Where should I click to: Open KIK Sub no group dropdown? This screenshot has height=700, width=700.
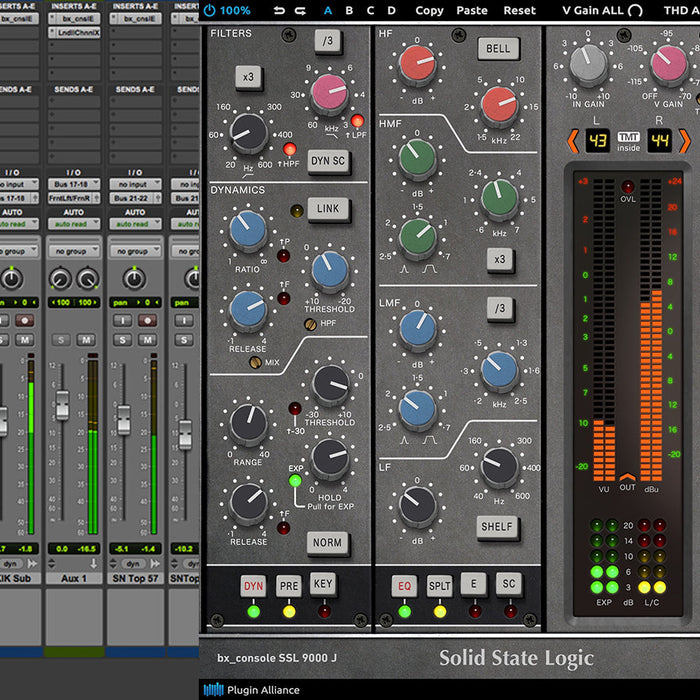19,251
